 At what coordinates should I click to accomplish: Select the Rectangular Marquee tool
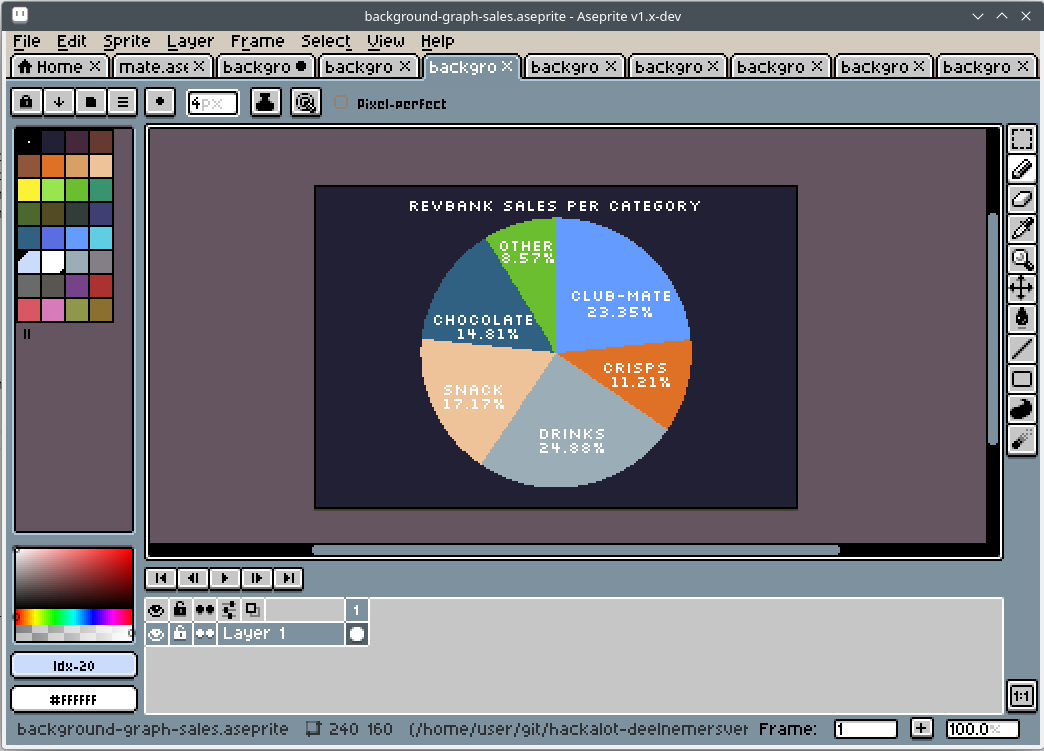coord(1021,139)
